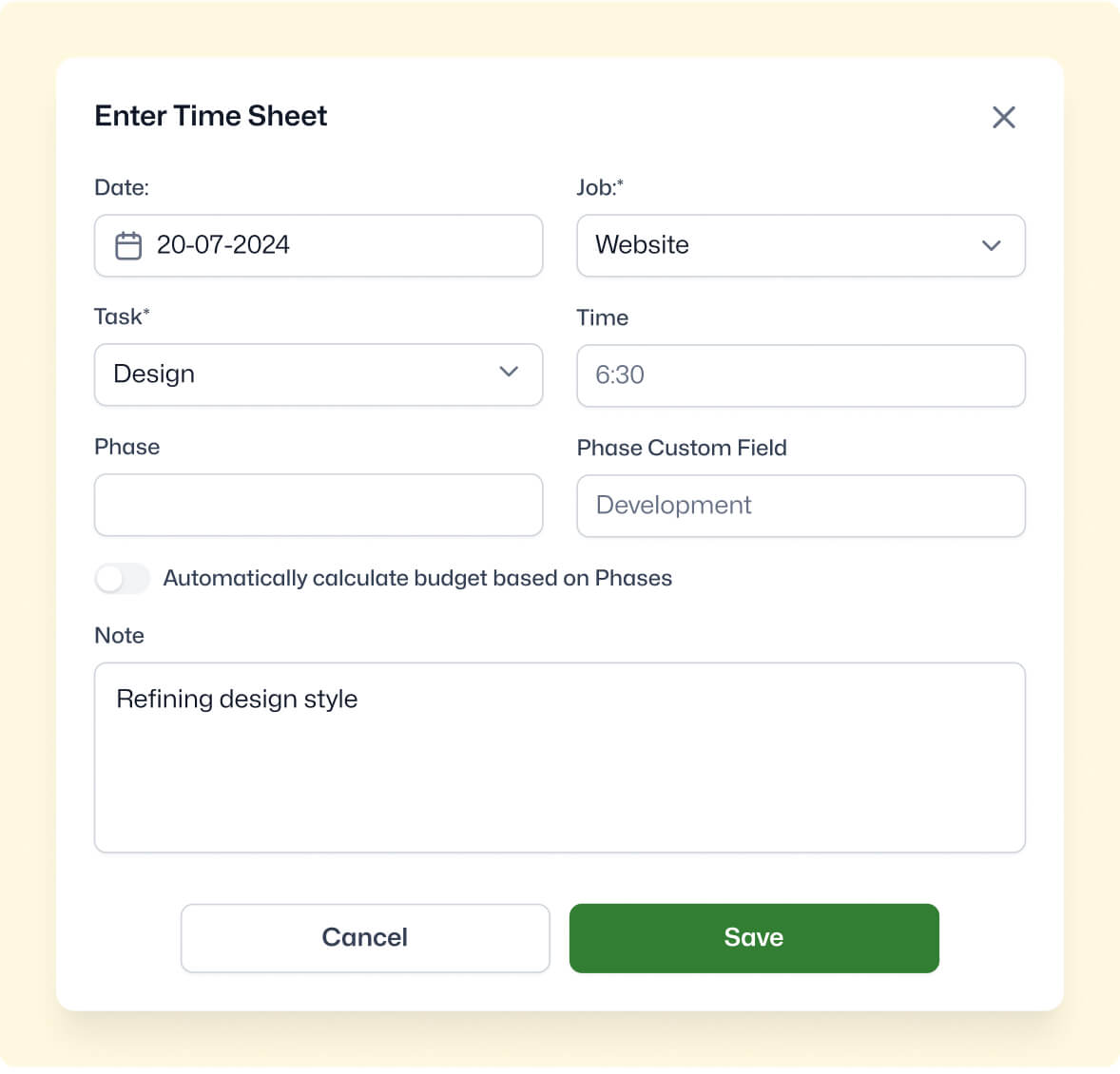
Task: Click the Phase Custom Field label
Action: coord(682,448)
